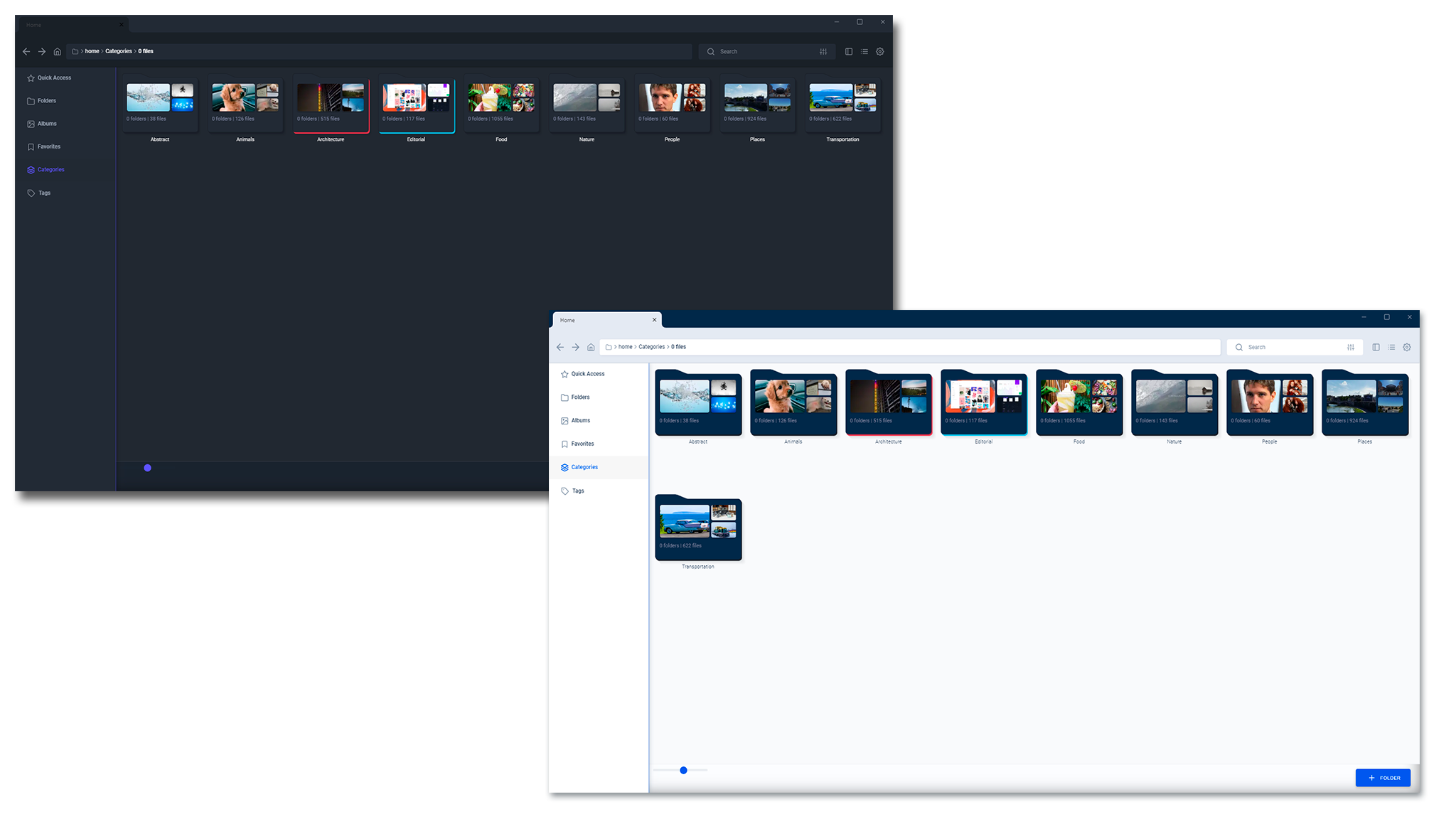Open the search filter options icon
1456x819 pixels.
(x=1351, y=347)
